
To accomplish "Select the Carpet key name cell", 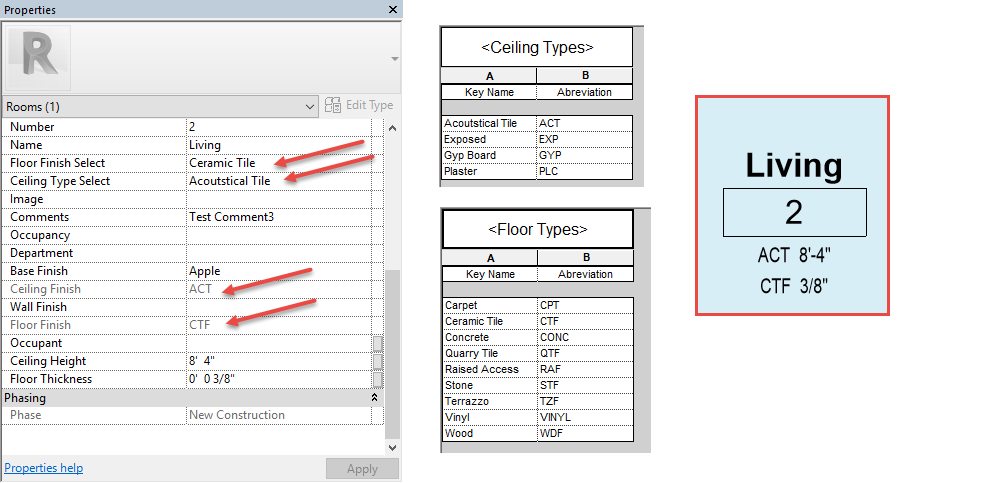I will tap(490, 305).
